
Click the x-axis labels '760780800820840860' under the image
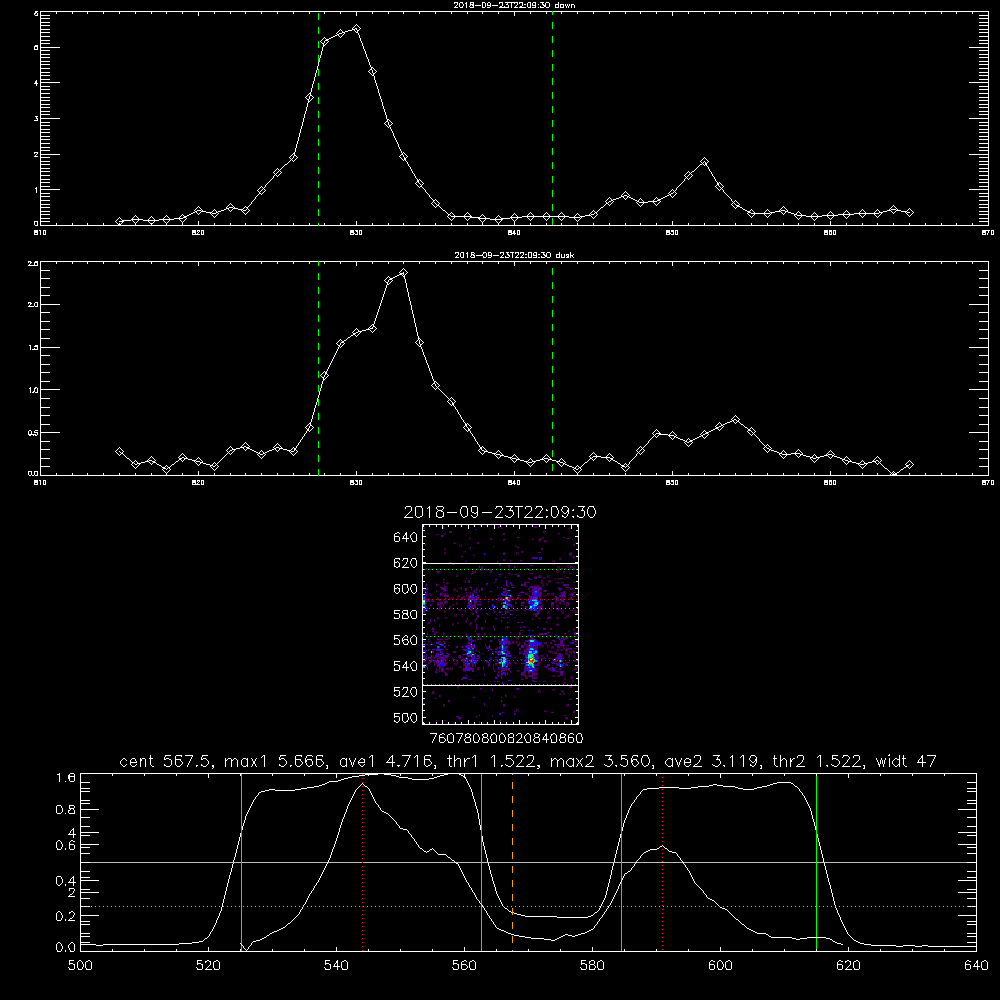click(507, 739)
